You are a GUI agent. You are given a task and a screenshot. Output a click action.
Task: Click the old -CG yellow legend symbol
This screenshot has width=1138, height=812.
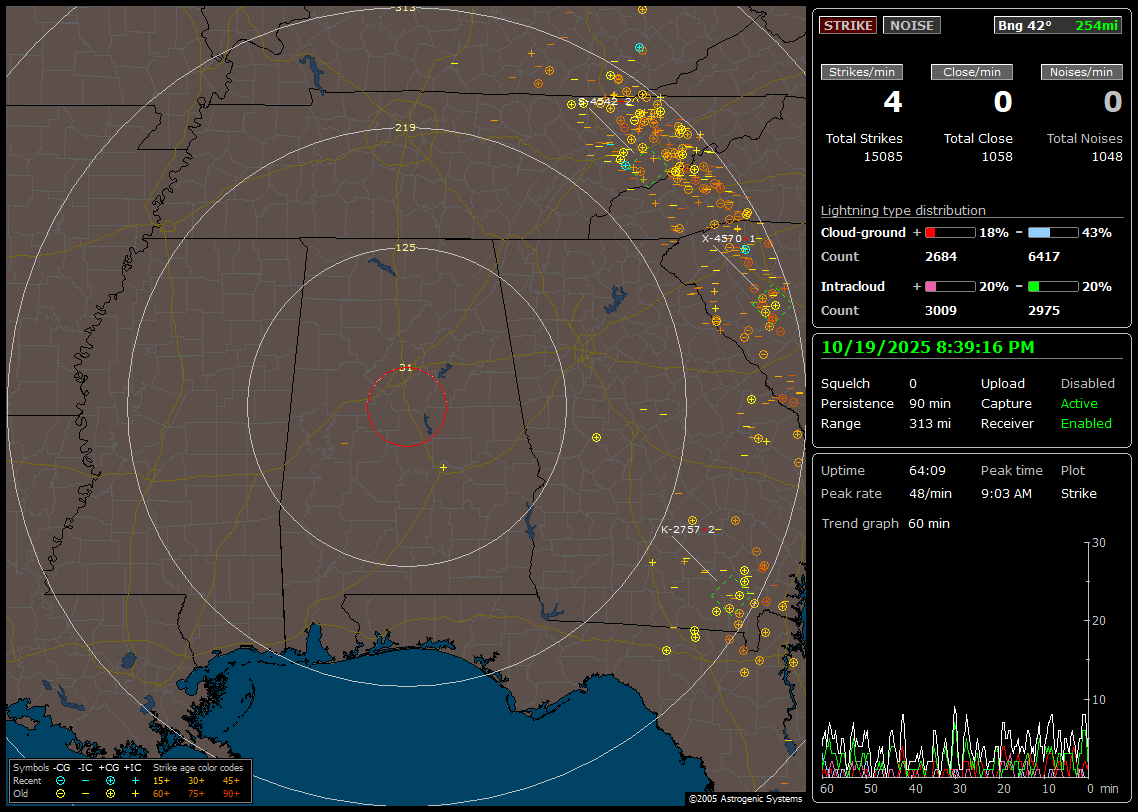[x=61, y=793]
